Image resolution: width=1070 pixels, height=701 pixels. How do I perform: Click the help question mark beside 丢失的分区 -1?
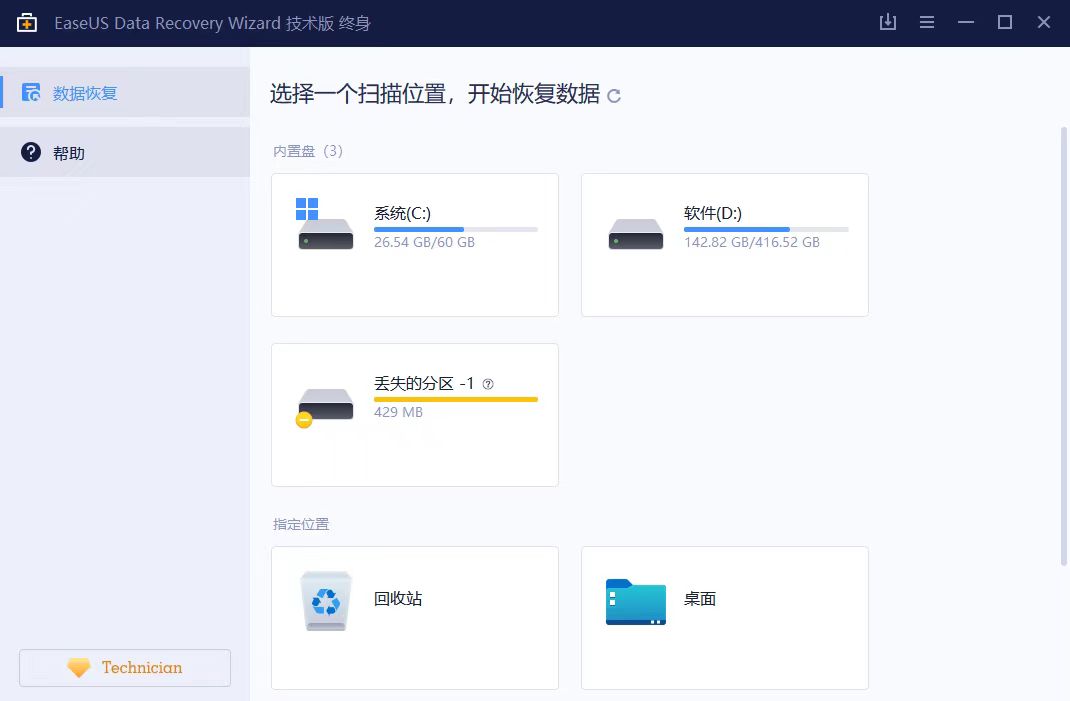[488, 383]
